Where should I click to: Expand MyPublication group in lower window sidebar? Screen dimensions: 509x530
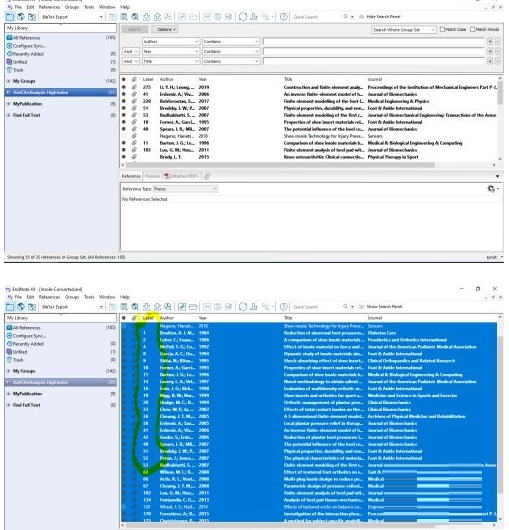coord(8,394)
